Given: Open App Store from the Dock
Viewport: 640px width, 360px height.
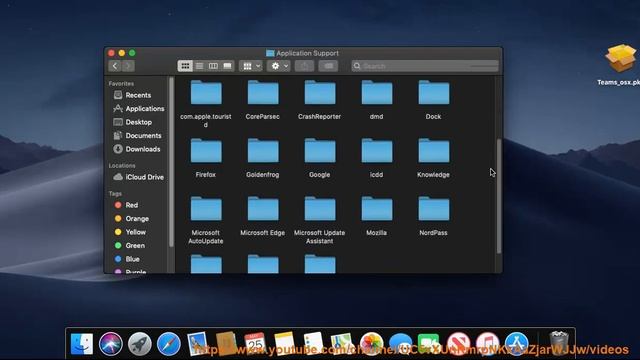Looking at the screenshot, I should coord(516,344).
